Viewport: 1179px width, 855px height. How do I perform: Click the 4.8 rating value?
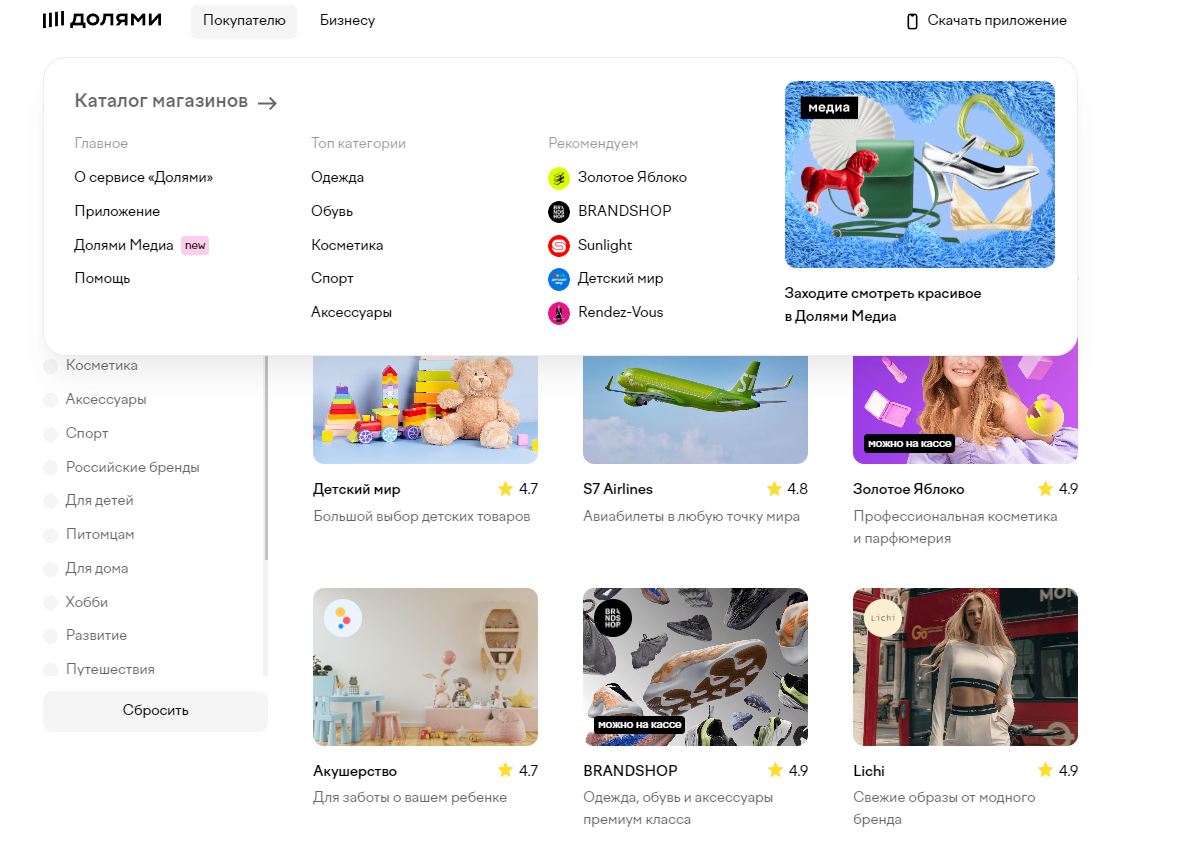797,489
